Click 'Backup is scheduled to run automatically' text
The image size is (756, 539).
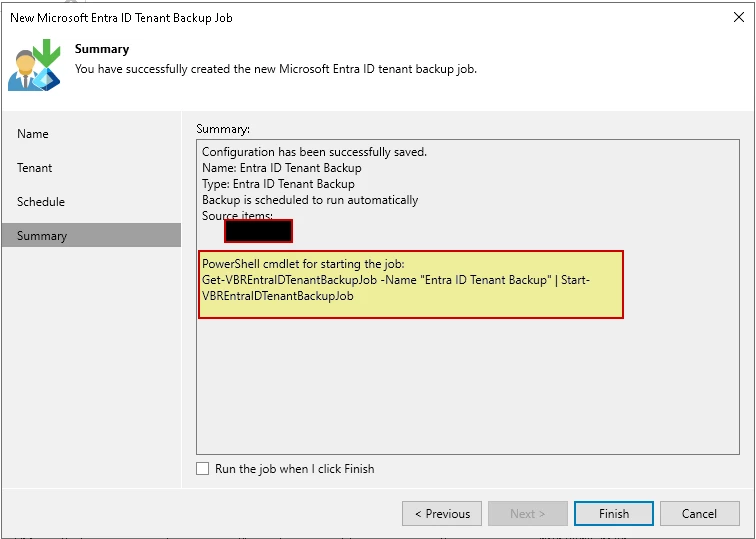[310, 200]
